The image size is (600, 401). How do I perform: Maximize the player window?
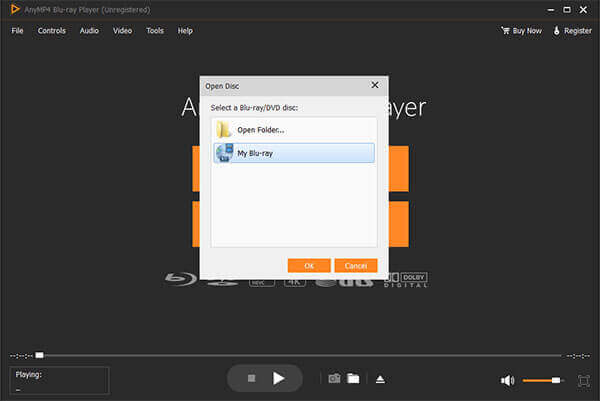point(567,10)
